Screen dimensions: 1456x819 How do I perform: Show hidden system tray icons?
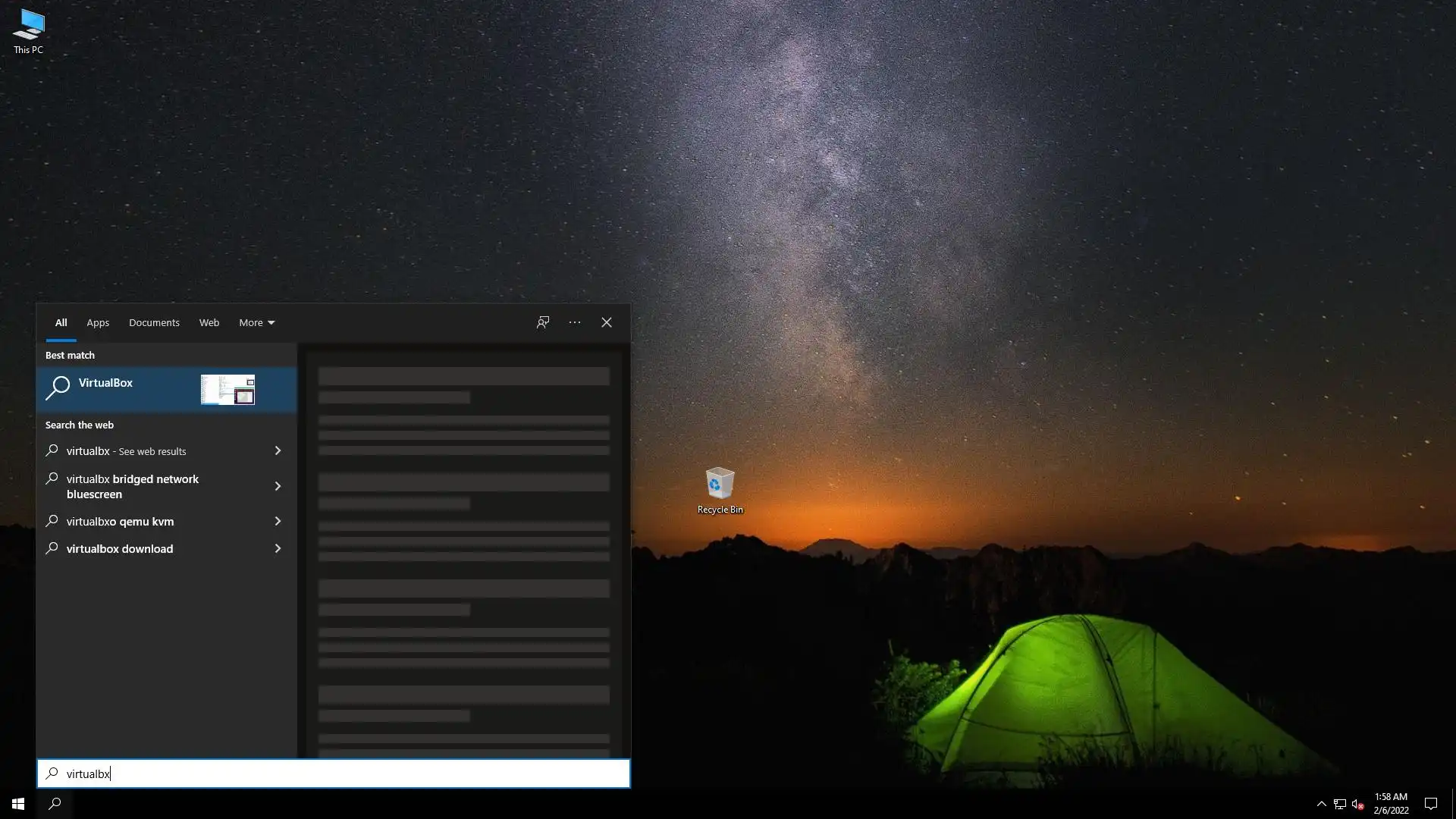coord(1321,804)
